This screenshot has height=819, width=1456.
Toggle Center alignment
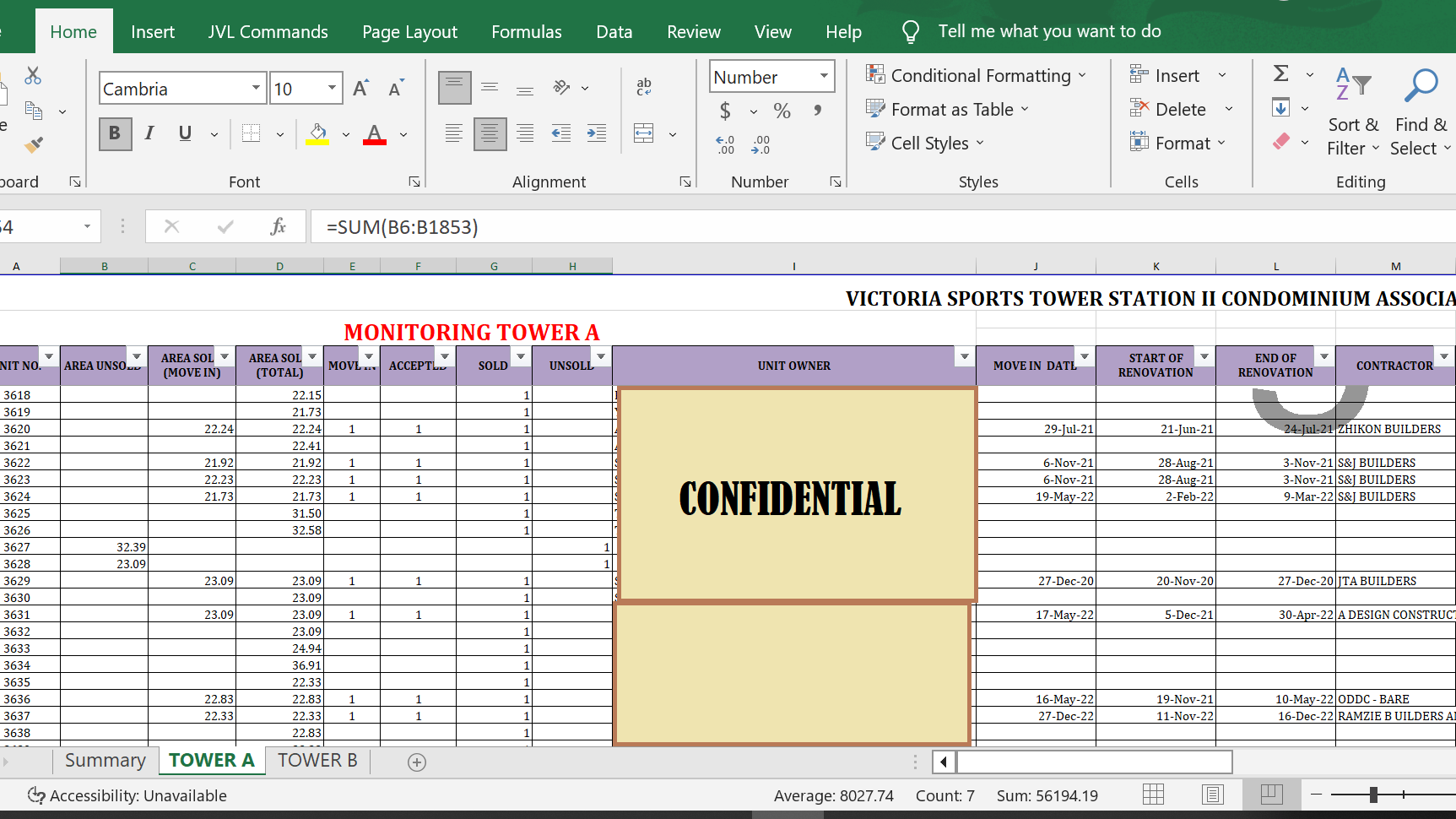[x=490, y=133]
